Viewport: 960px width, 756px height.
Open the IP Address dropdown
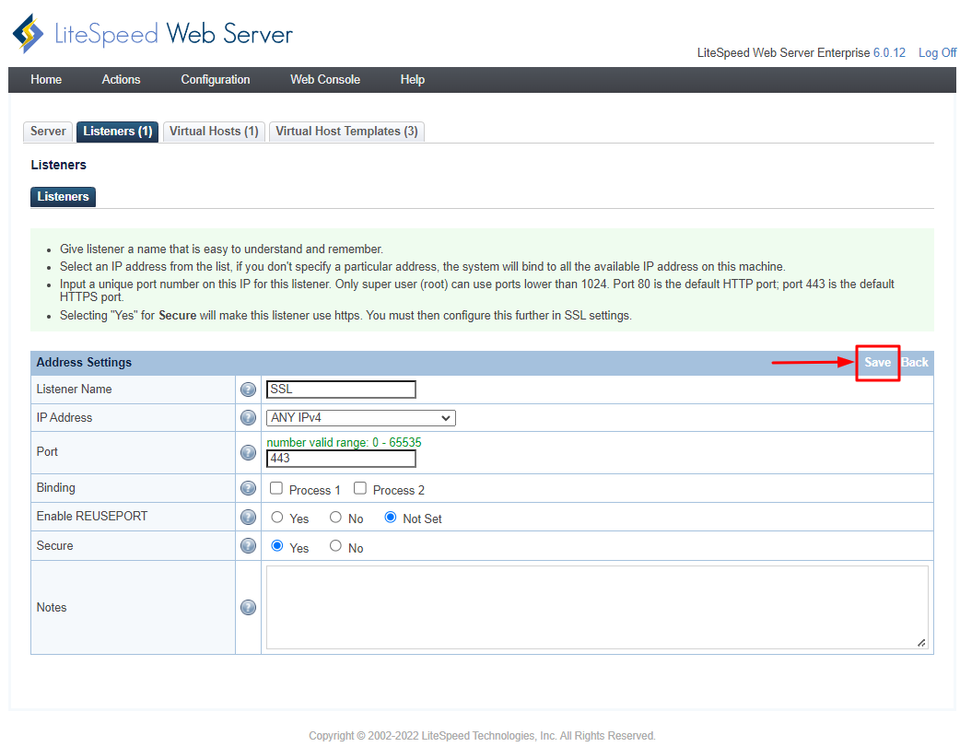coord(360,417)
